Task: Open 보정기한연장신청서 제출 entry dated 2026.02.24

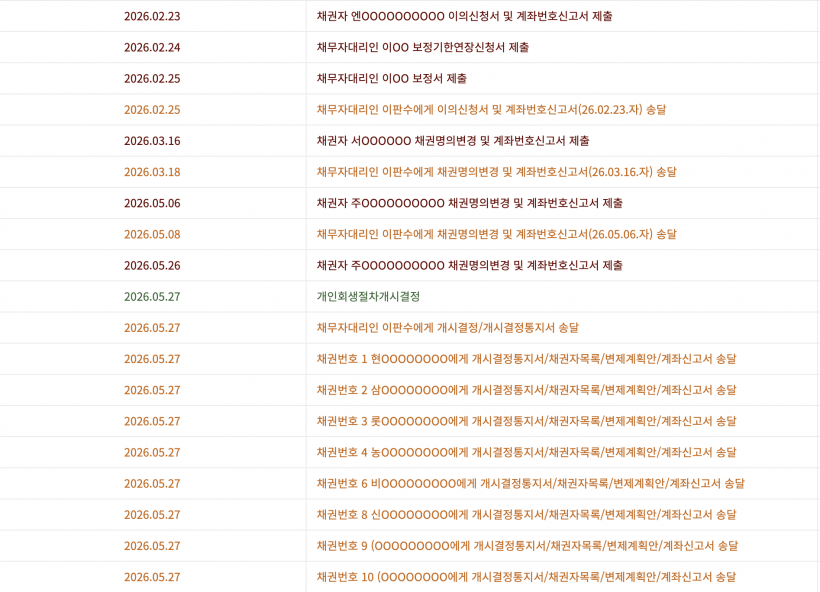Action: pos(423,48)
